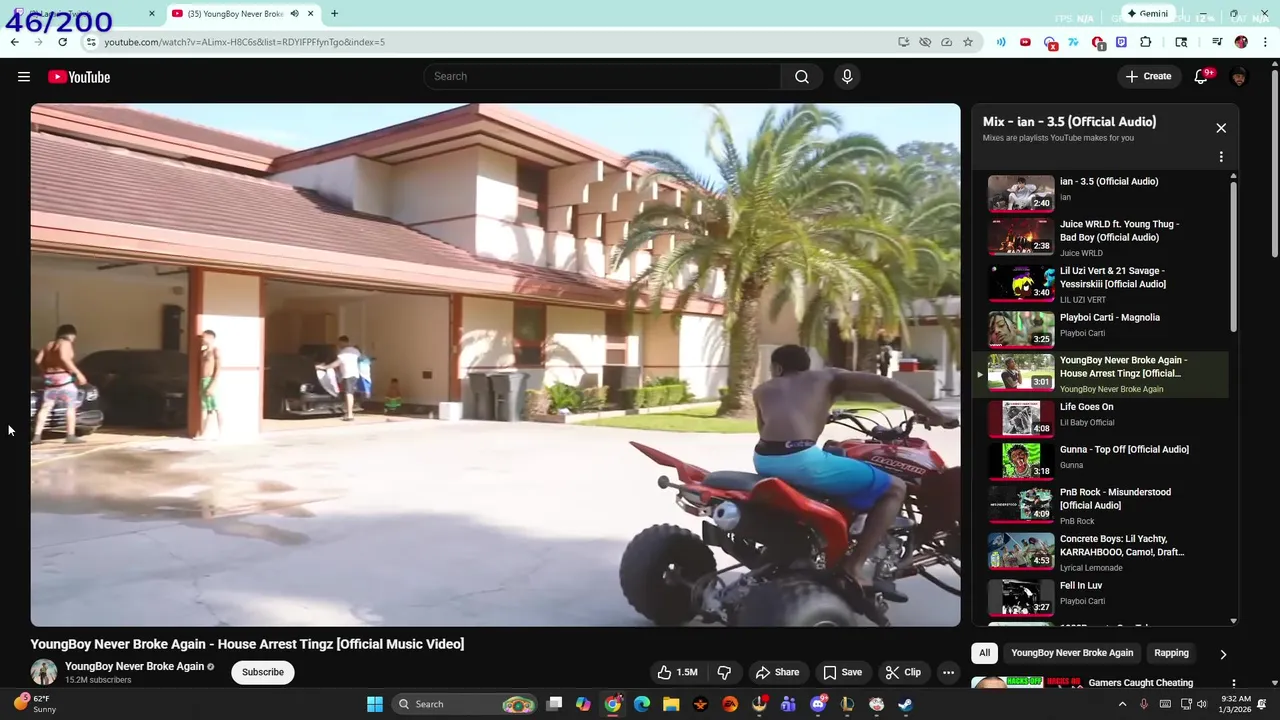Select the Rapping filter chip

(1171, 653)
